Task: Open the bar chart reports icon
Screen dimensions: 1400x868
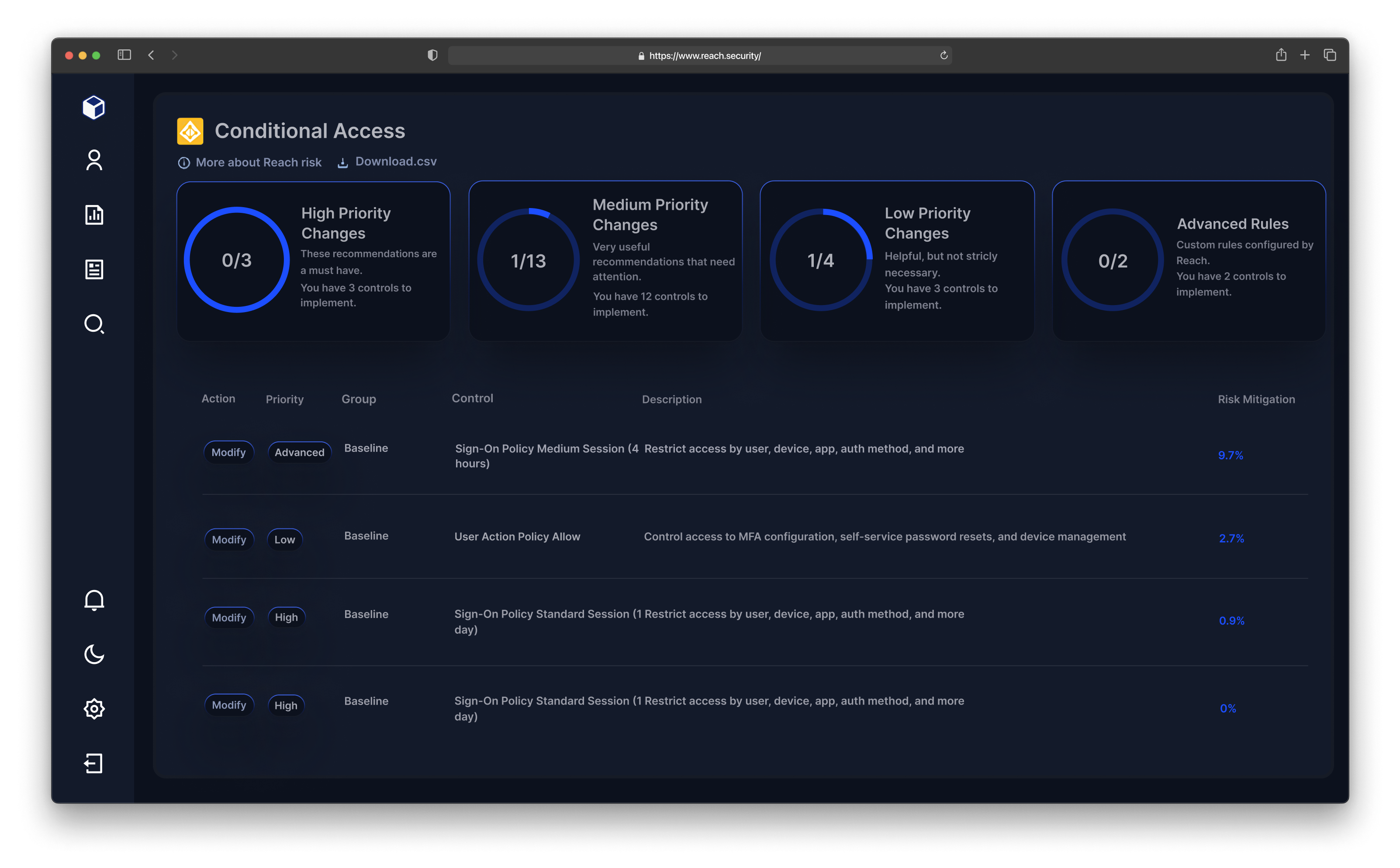Action: 94,215
